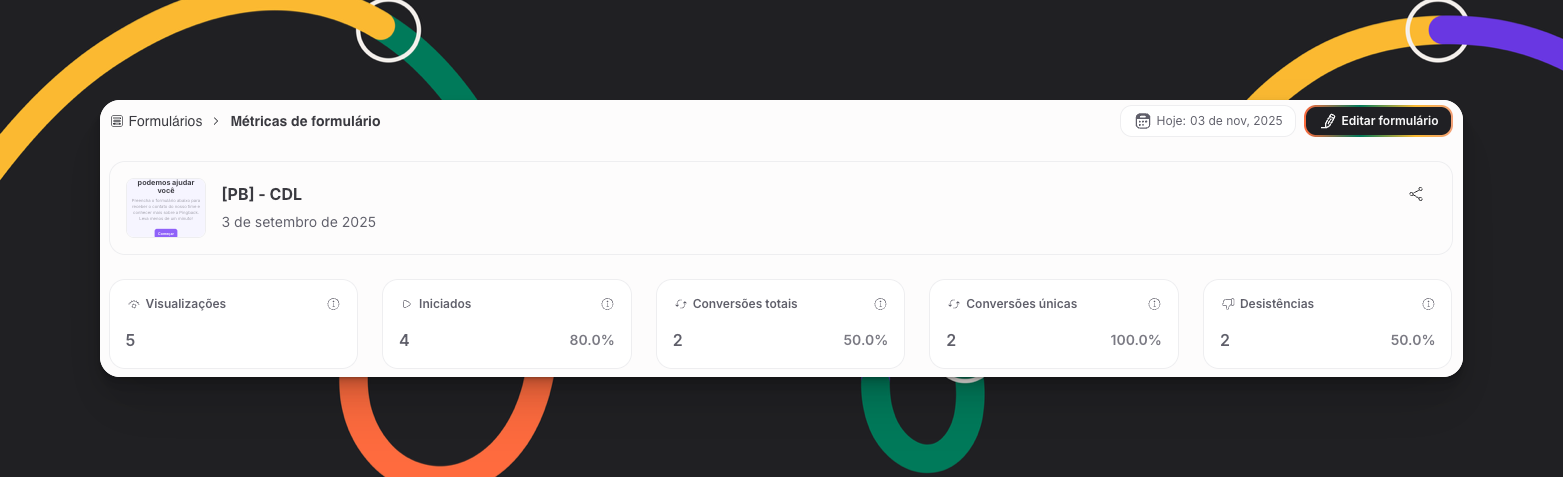Image resolution: width=1563 pixels, height=477 pixels.
Task: Click the Conversões únicas cycle icon
Action: pyautogui.click(x=954, y=304)
